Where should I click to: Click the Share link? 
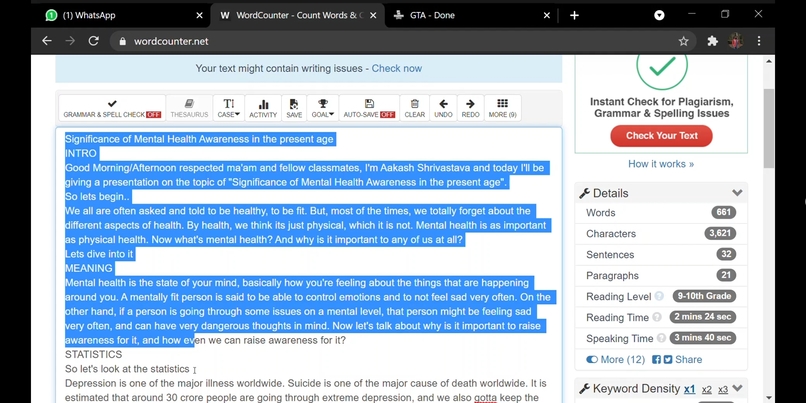688,359
